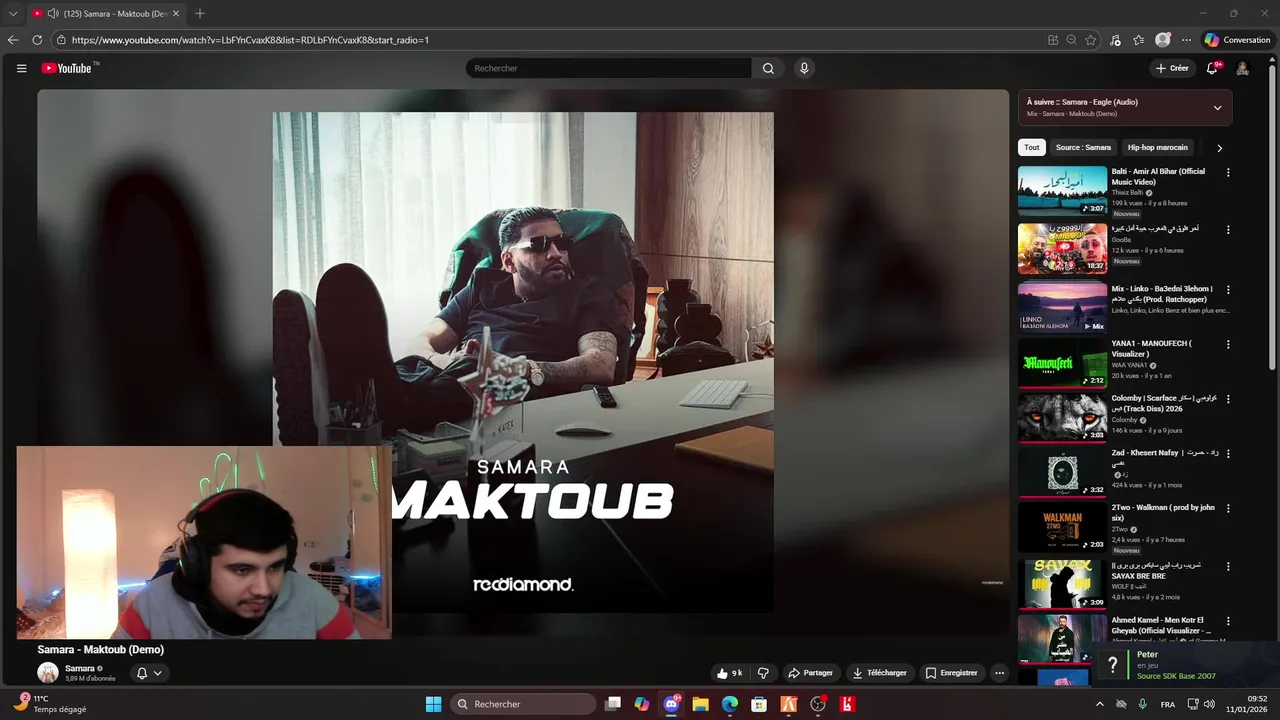Open the Samara channel avatar
The width and height of the screenshot is (1280, 720).
pyautogui.click(x=48, y=672)
